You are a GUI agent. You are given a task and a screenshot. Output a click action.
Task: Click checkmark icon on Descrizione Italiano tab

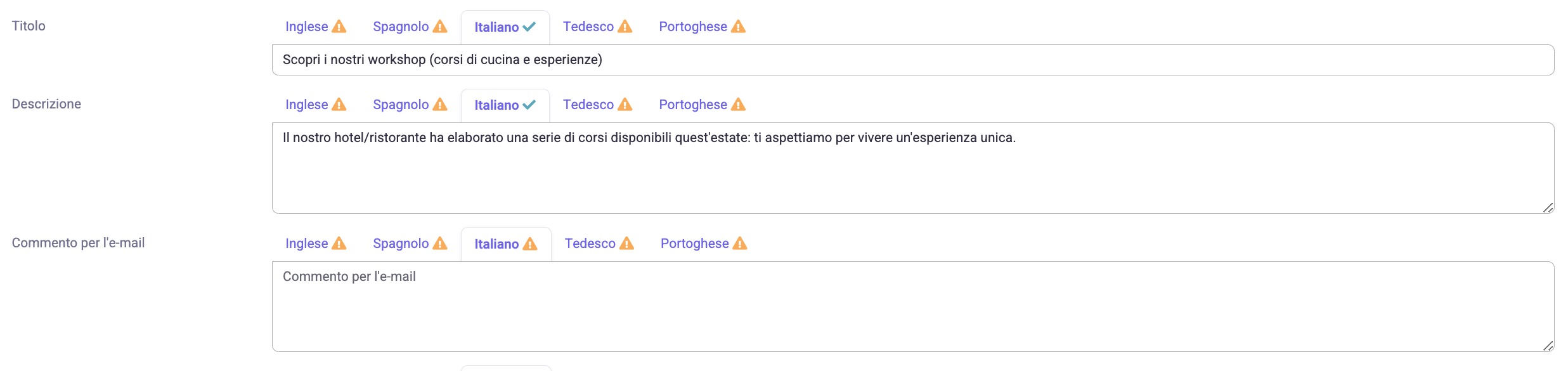[529, 105]
